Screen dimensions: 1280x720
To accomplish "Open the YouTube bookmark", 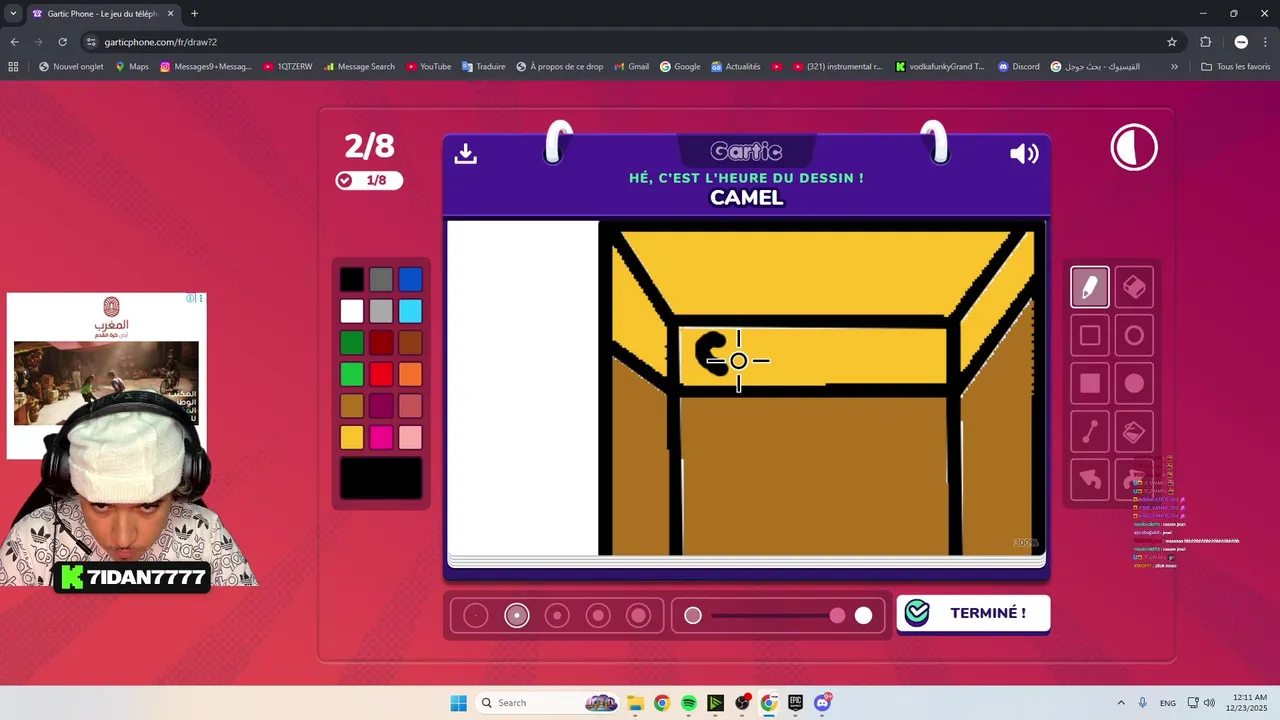I will [428, 67].
